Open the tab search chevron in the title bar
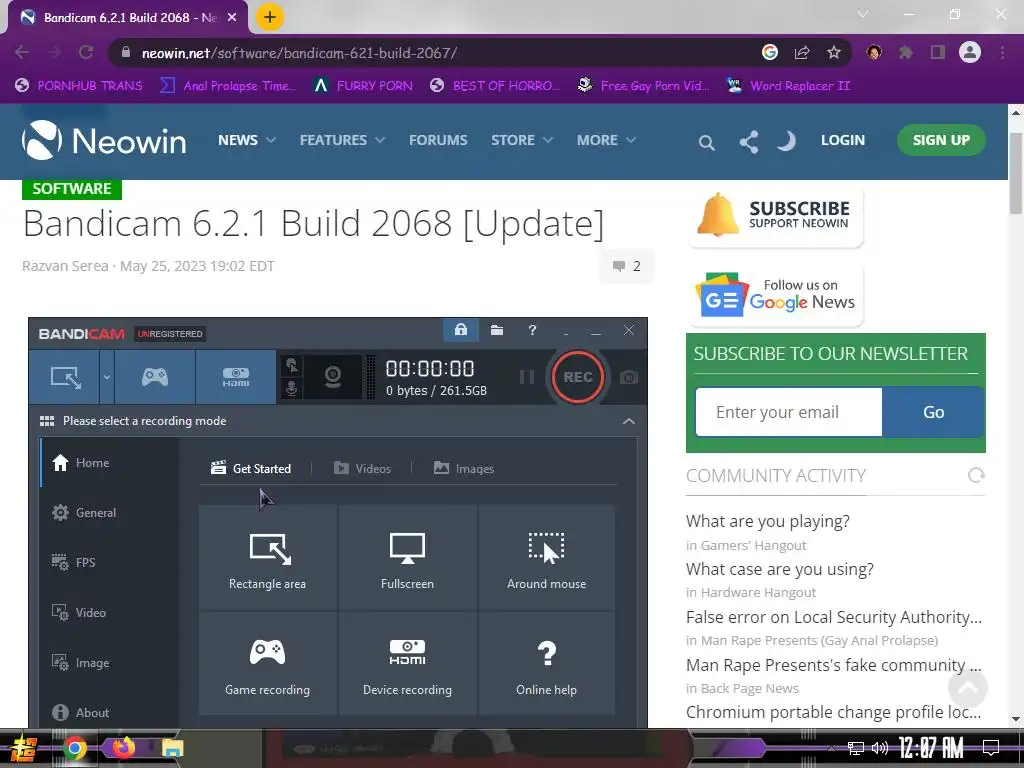The width and height of the screenshot is (1024, 768). point(863,14)
